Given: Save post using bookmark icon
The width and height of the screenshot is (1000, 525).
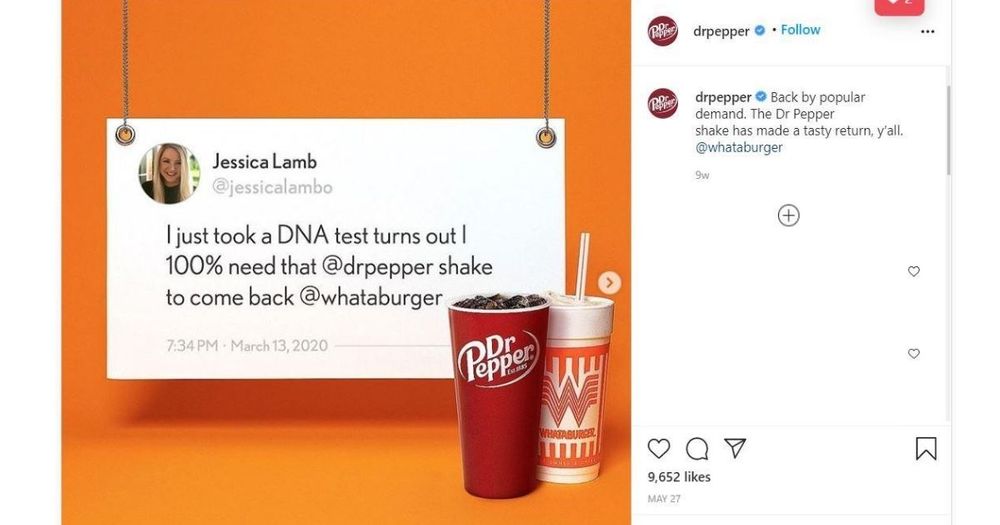Looking at the screenshot, I should click(926, 448).
